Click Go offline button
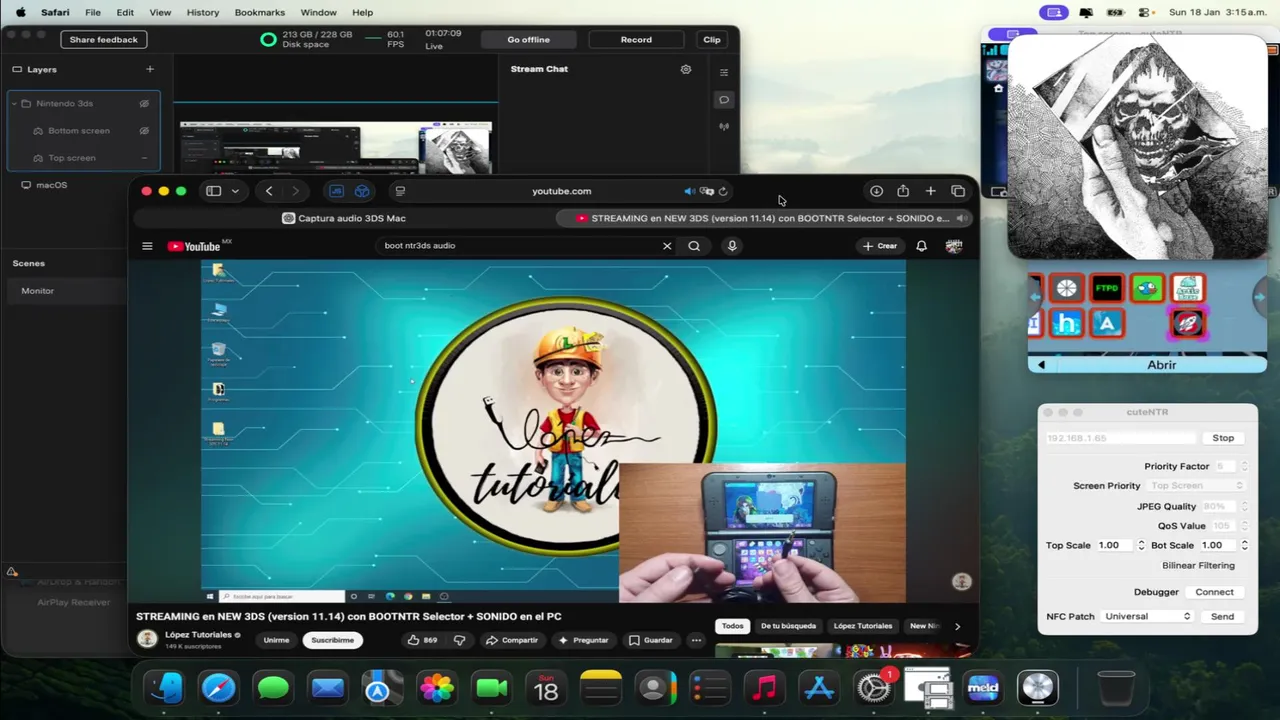This screenshot has height=720, width=1280. coord(528,40)
